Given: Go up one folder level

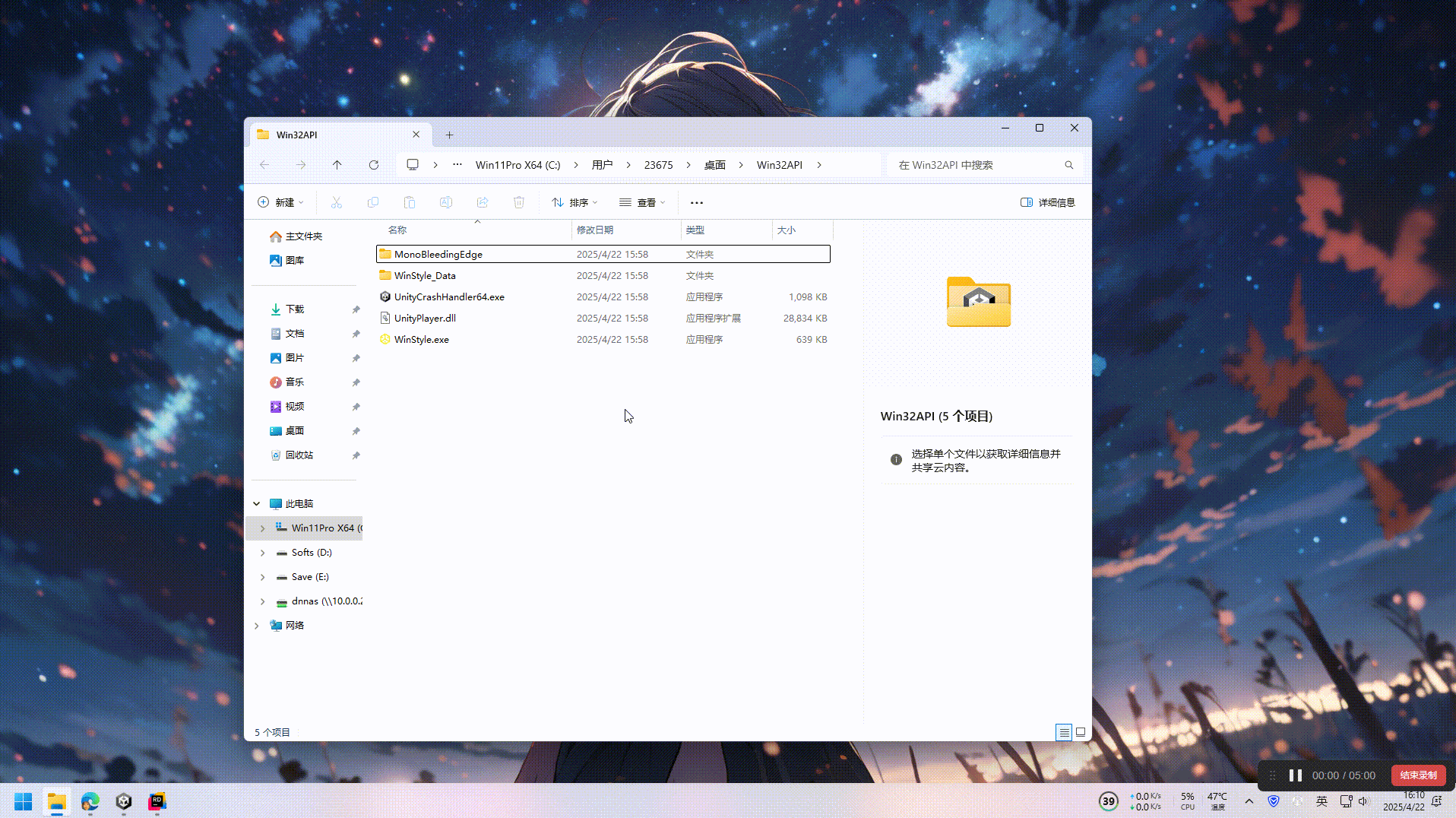Looking at the screenshot, I should (337, 165).
